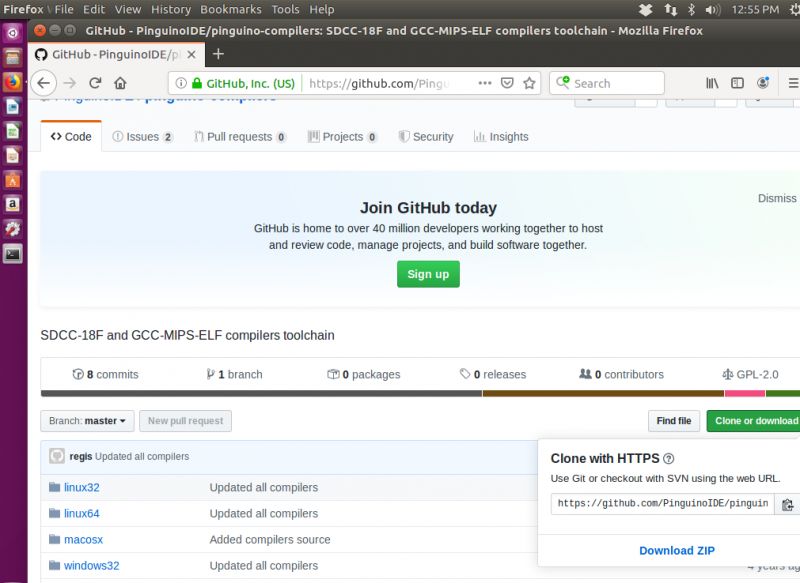This screenshot has height=583, width=800.
Task: Toggle the sidebar view icon
Action: pyautogui.click(x=737, y=83)
